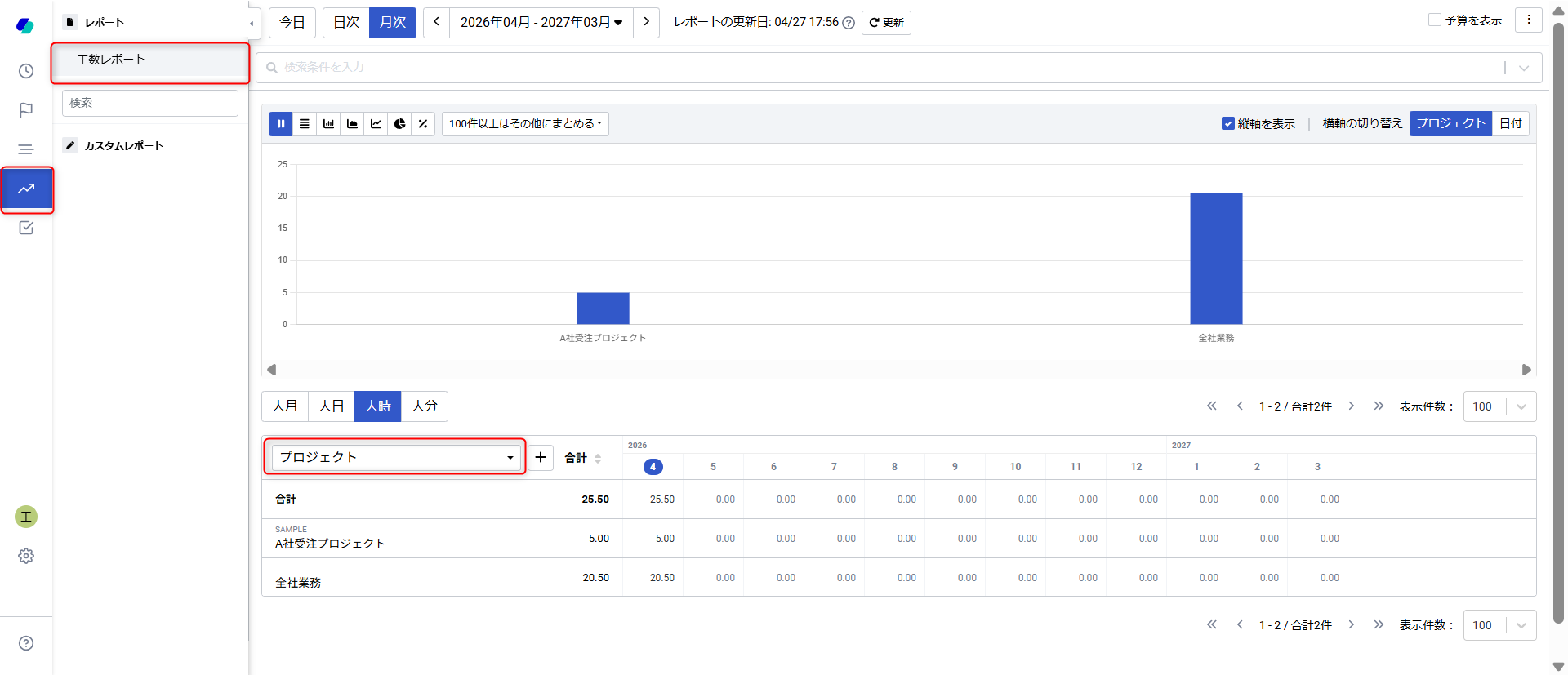
Task: Switch horizontal axis to 日付
Action: [1511, 124]
